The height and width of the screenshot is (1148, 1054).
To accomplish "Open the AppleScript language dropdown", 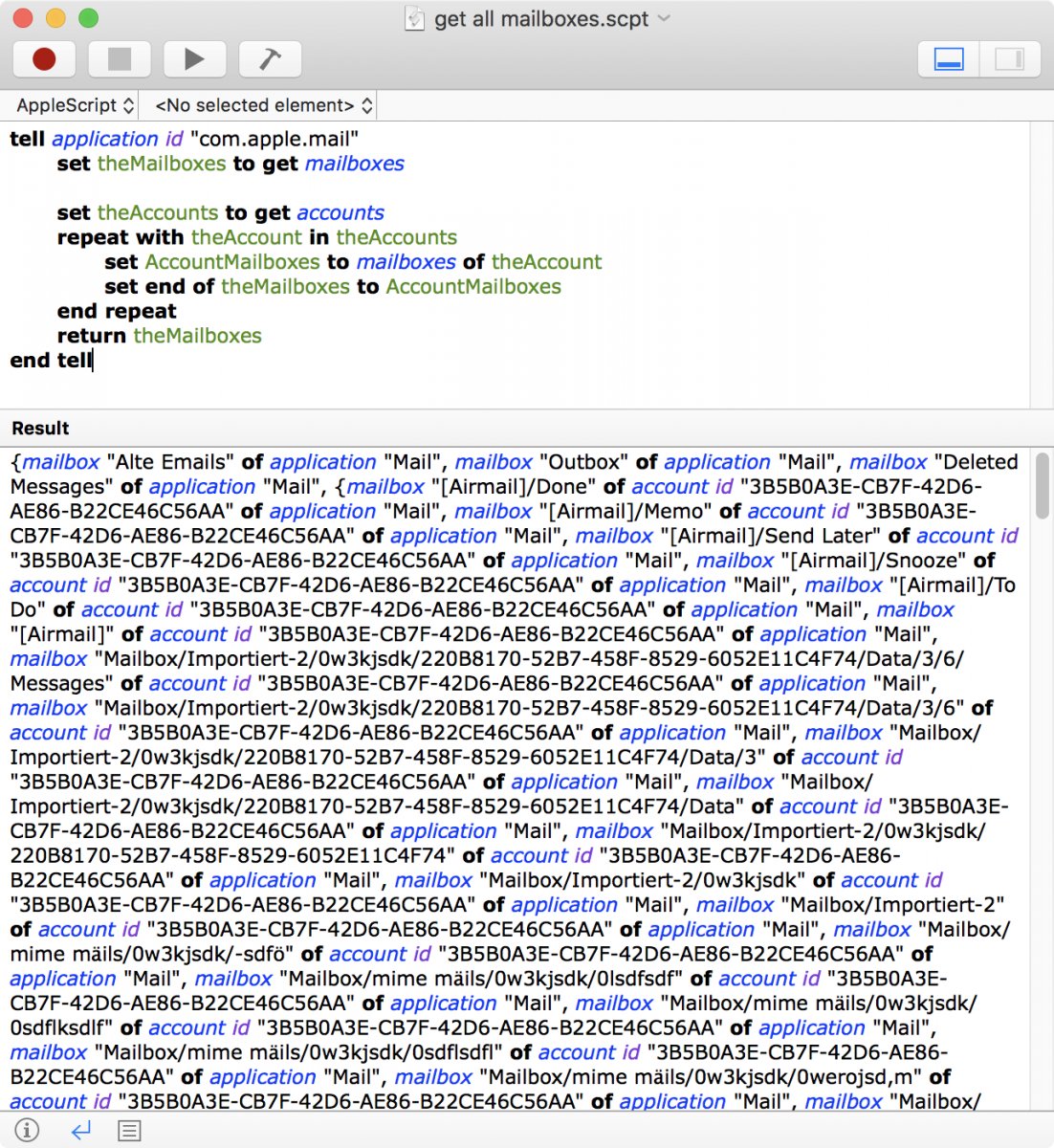I will point(75,105).
